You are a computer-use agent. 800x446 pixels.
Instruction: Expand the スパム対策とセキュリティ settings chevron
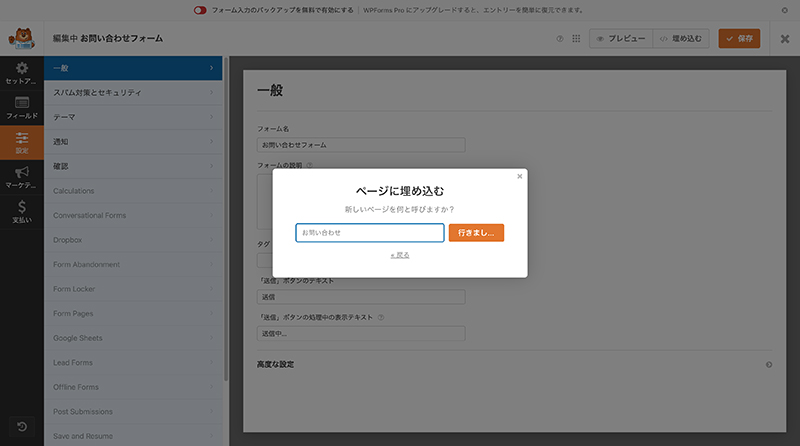(x=212, y=93)
